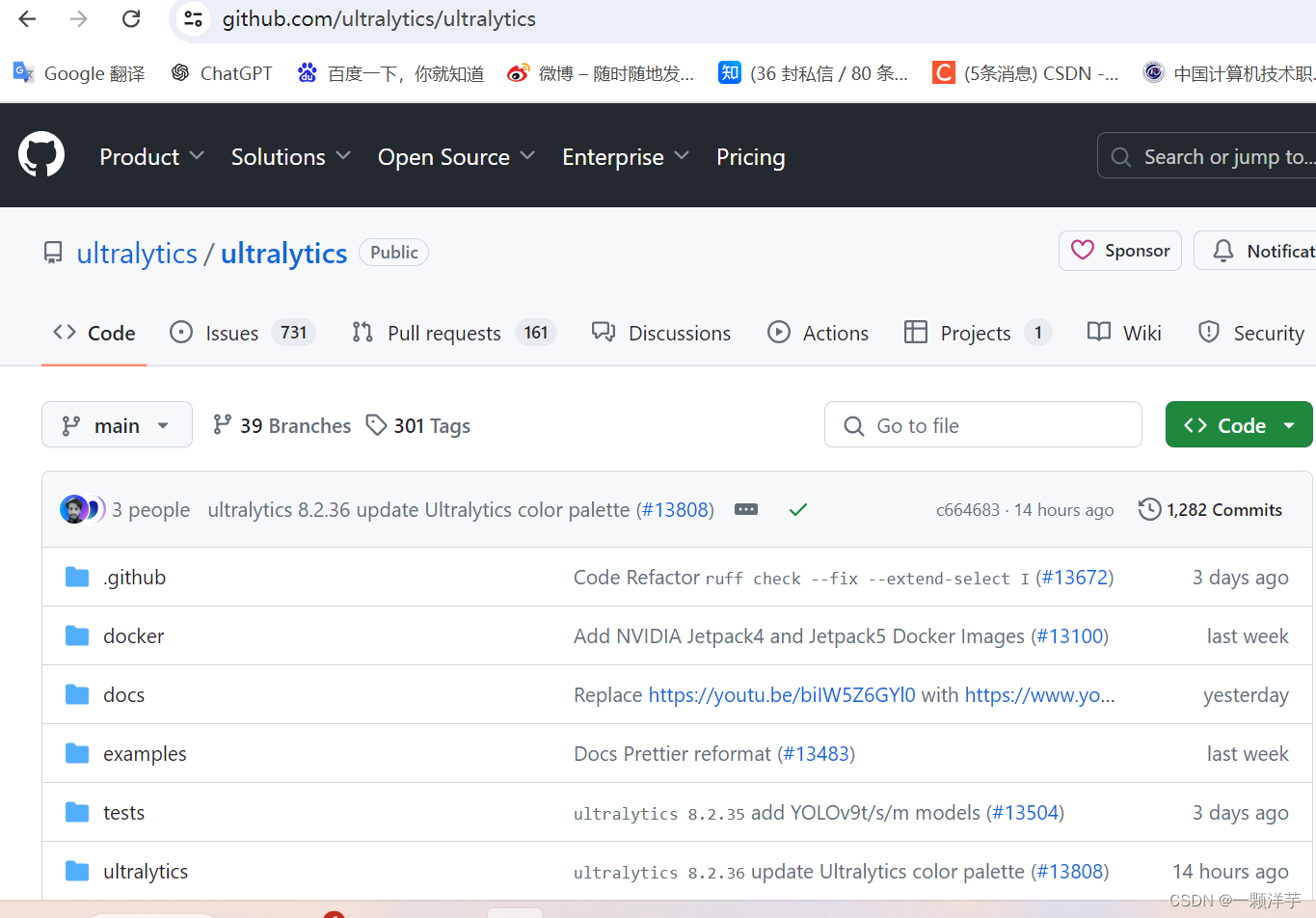Open the docker folder

[x=133, y=635]
